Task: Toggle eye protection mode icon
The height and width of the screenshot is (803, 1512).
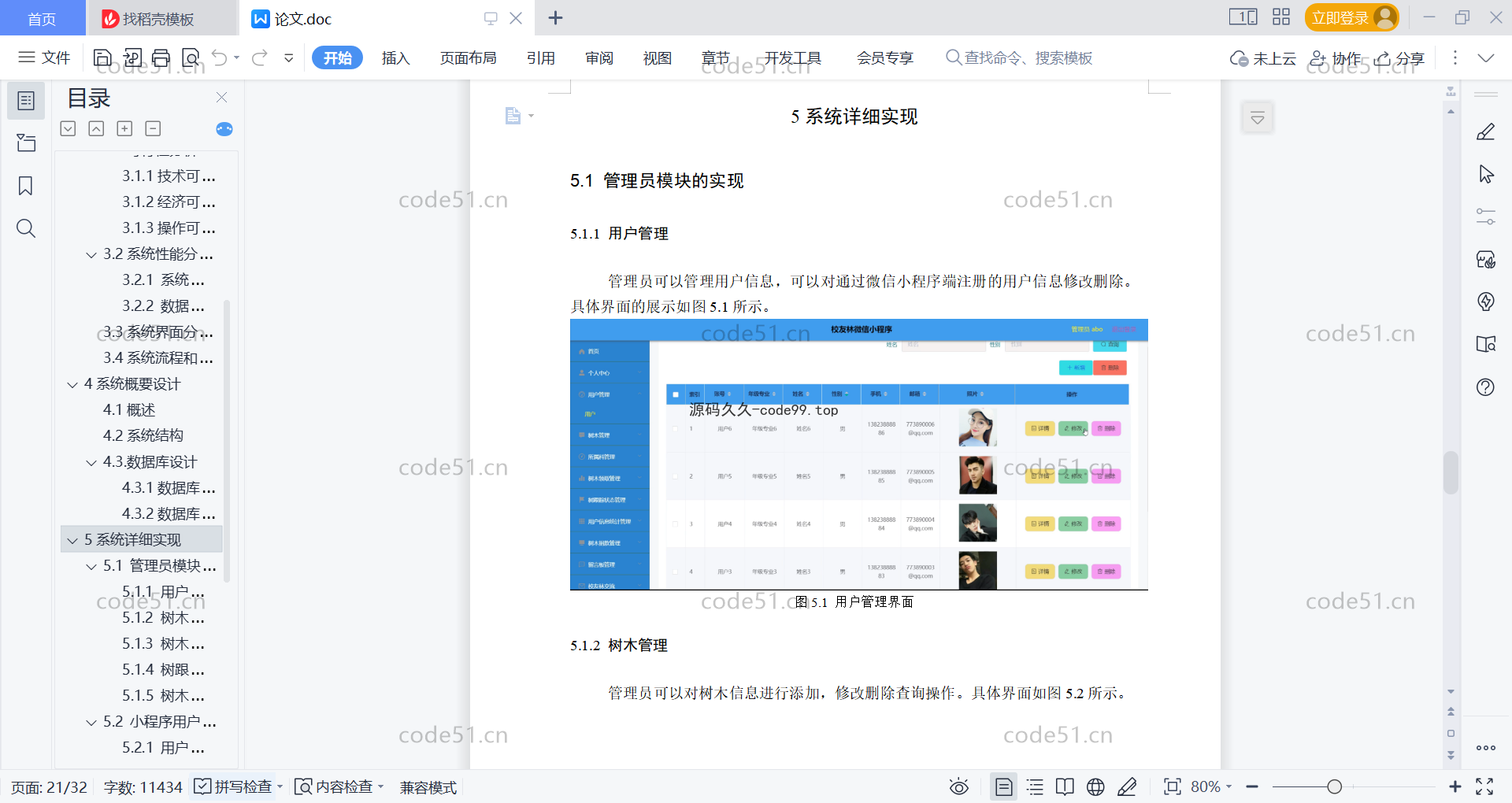Action: coord(958,786)
